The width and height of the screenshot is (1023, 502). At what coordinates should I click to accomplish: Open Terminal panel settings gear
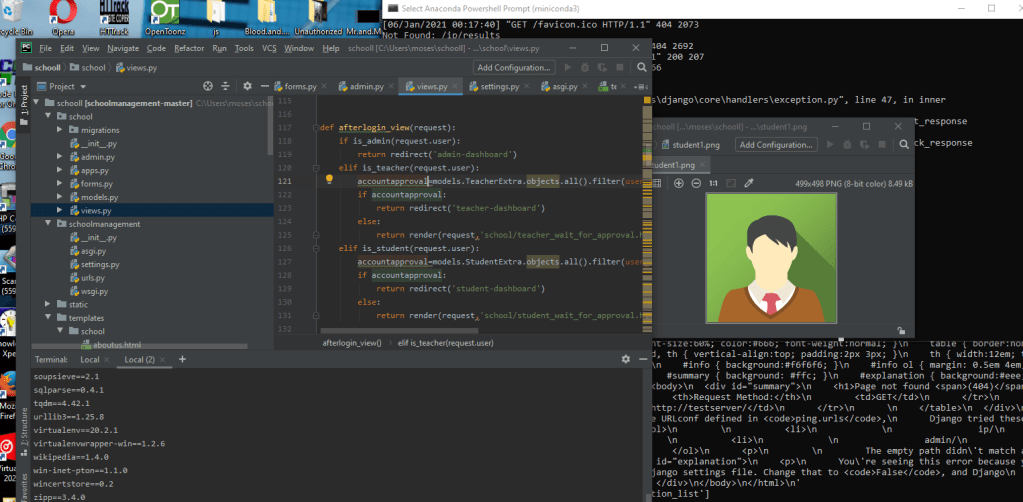point(626,359)
